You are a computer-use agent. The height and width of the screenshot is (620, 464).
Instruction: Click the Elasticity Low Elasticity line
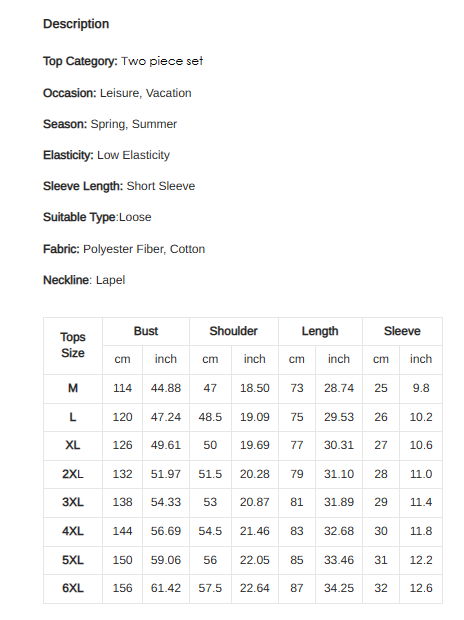(106, 155)
